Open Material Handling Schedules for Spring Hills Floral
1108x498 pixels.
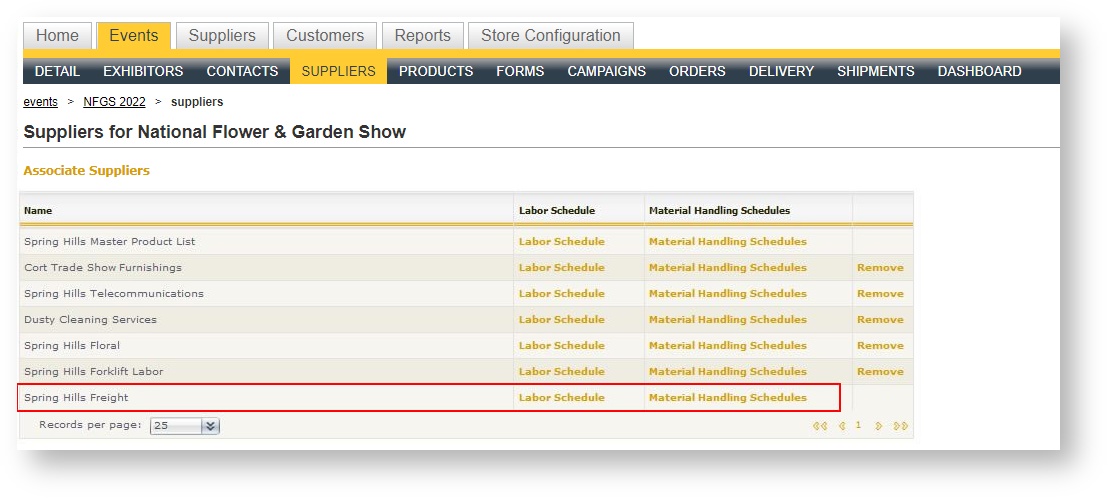pos(727,346)
